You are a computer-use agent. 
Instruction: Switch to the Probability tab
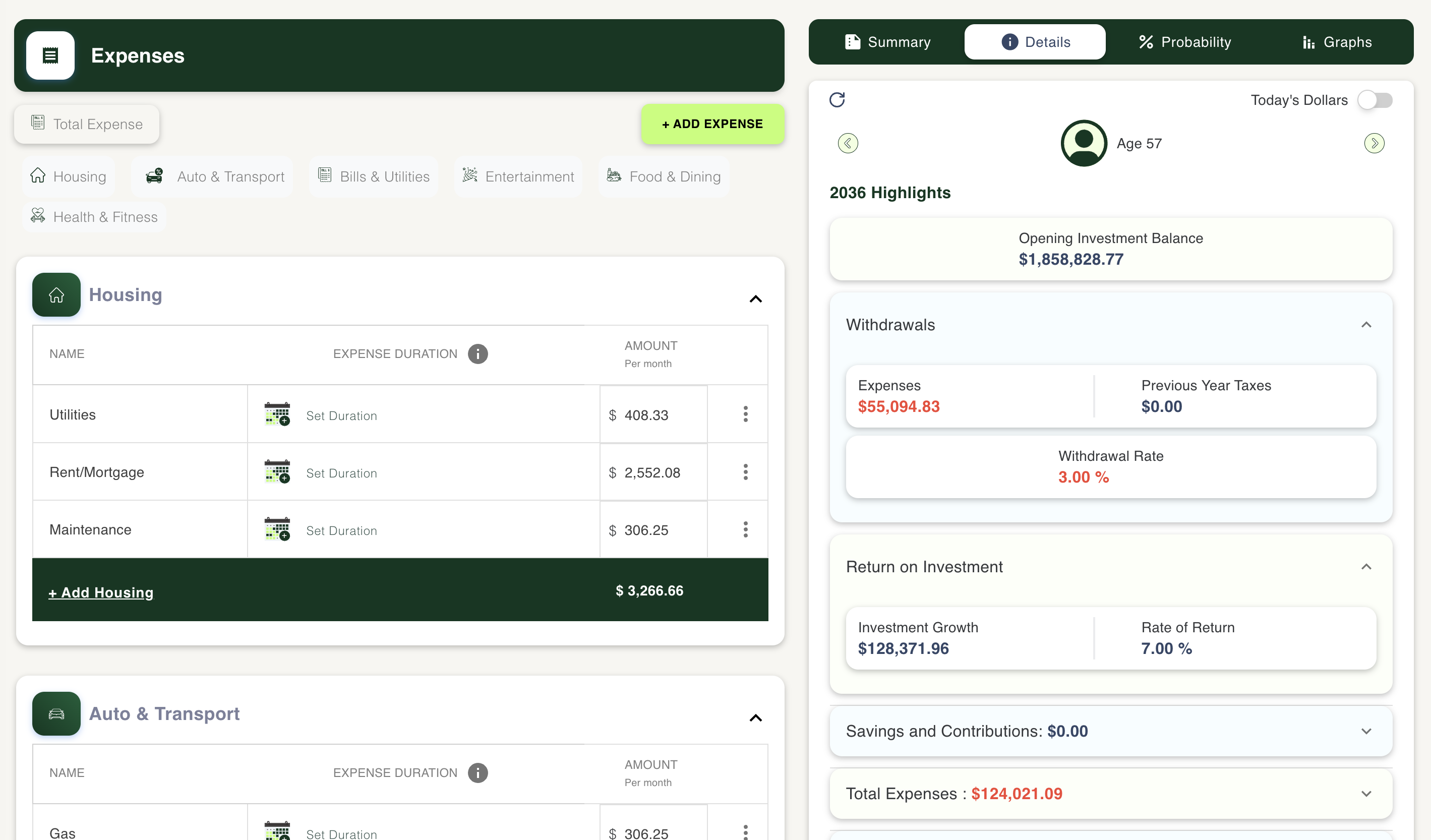tap(1185, 42)
